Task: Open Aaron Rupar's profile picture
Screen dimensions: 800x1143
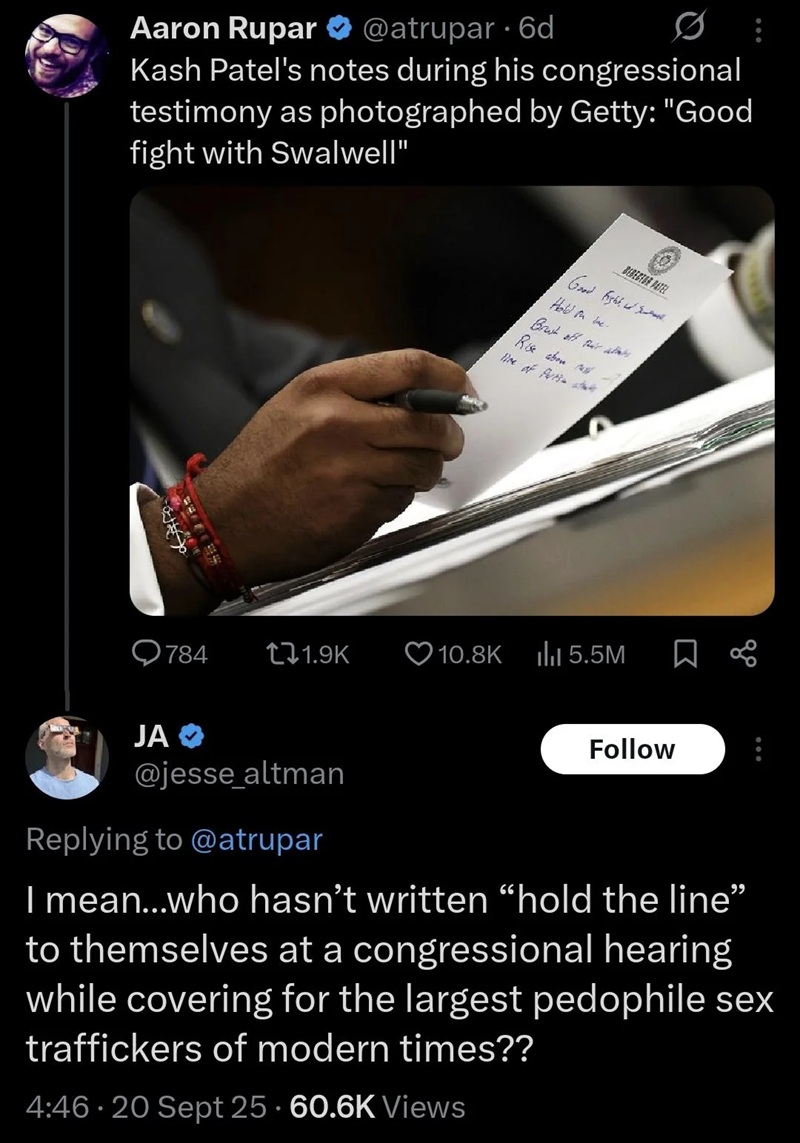Action: point(66,56)
